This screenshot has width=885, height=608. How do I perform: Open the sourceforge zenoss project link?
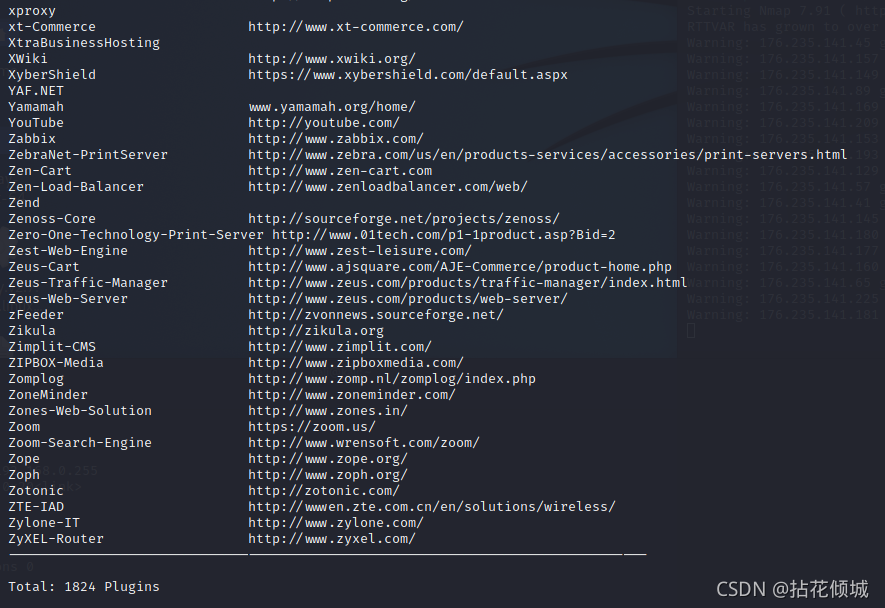pyautogui.click(x=404, y=219)
